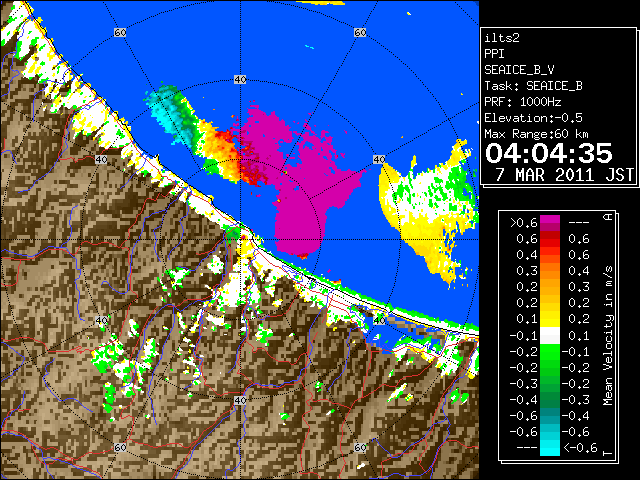Click the 40 km label on north axis

pos(240,80)
